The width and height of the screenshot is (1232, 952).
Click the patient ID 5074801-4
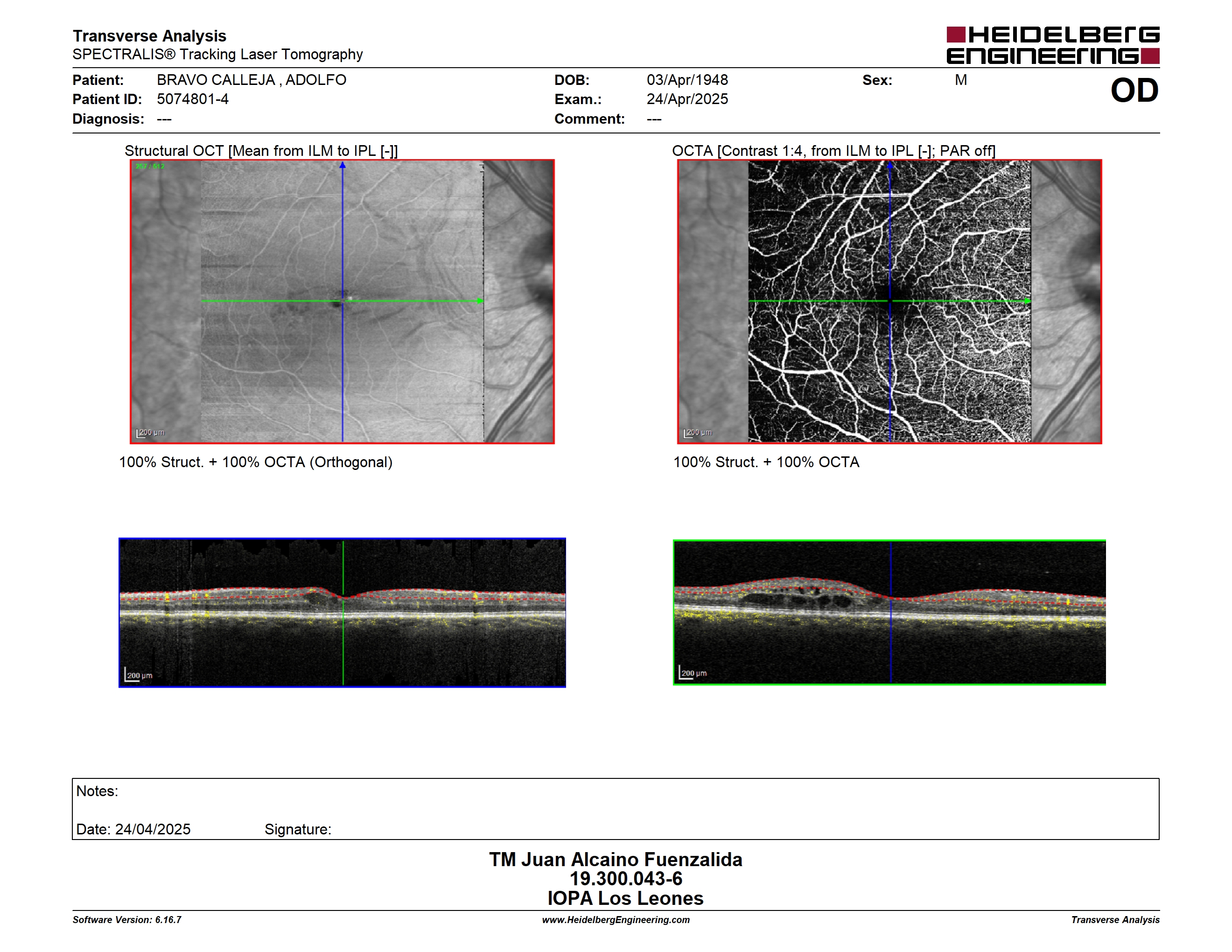[x=193, y=99]
